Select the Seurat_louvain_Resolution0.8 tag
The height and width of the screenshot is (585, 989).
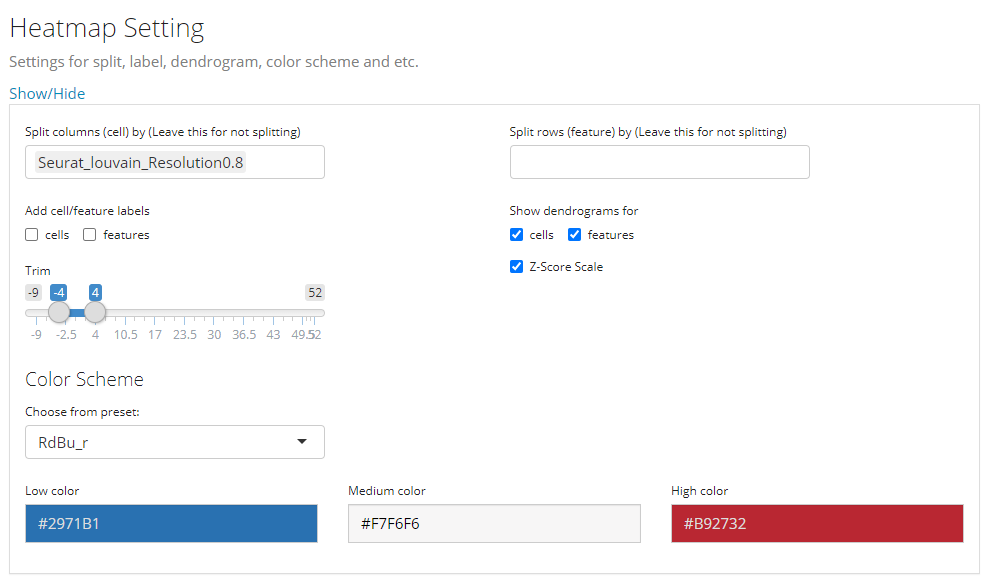pyautogui.click(x=140, y=162)
